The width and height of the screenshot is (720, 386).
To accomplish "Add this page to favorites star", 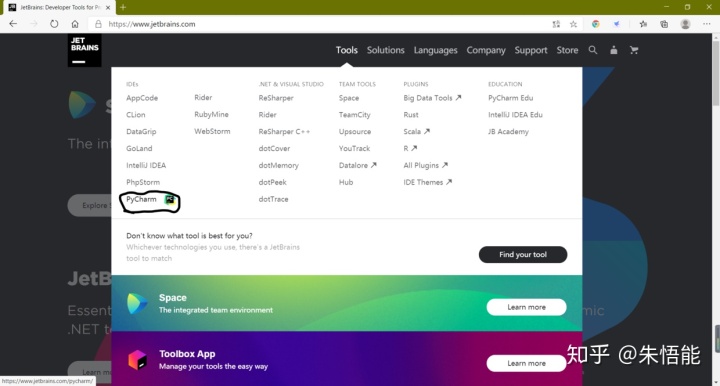I will pos(574,24).
